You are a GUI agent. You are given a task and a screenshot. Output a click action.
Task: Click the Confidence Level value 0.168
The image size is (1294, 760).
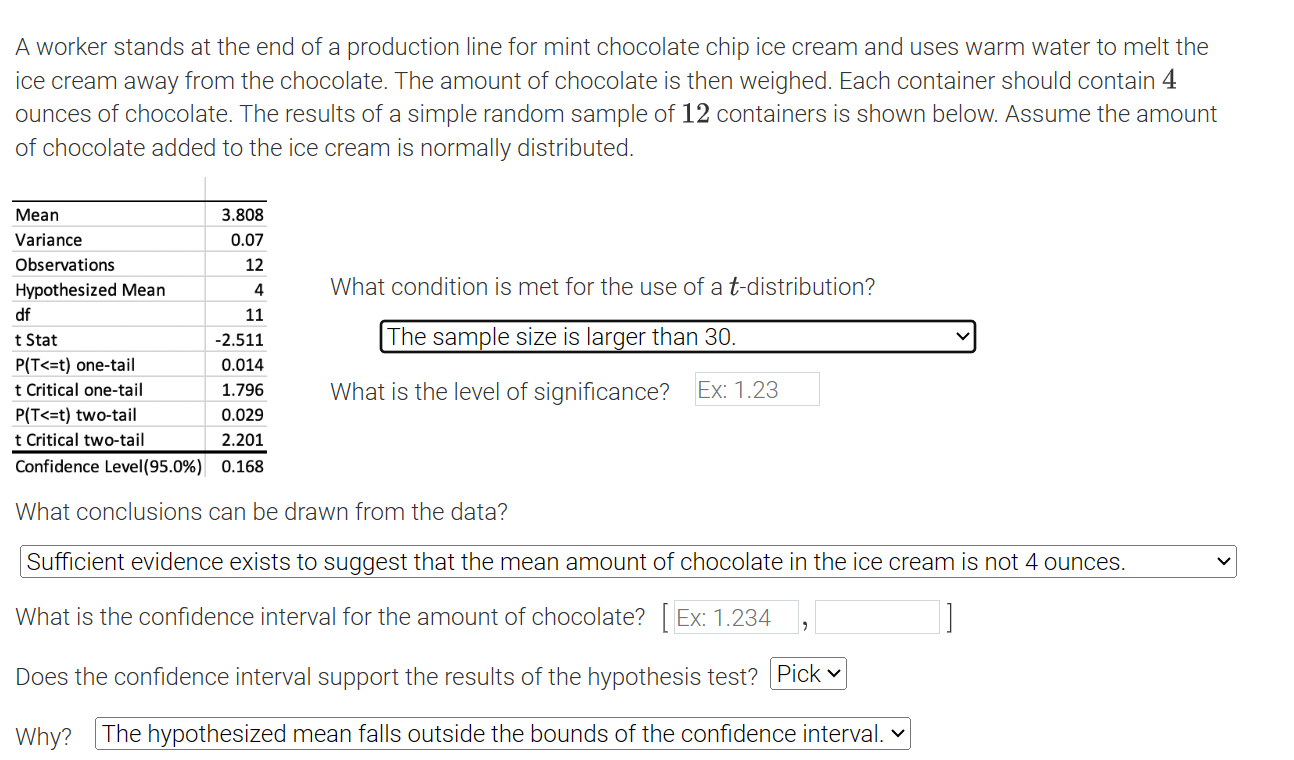point(242,466)
